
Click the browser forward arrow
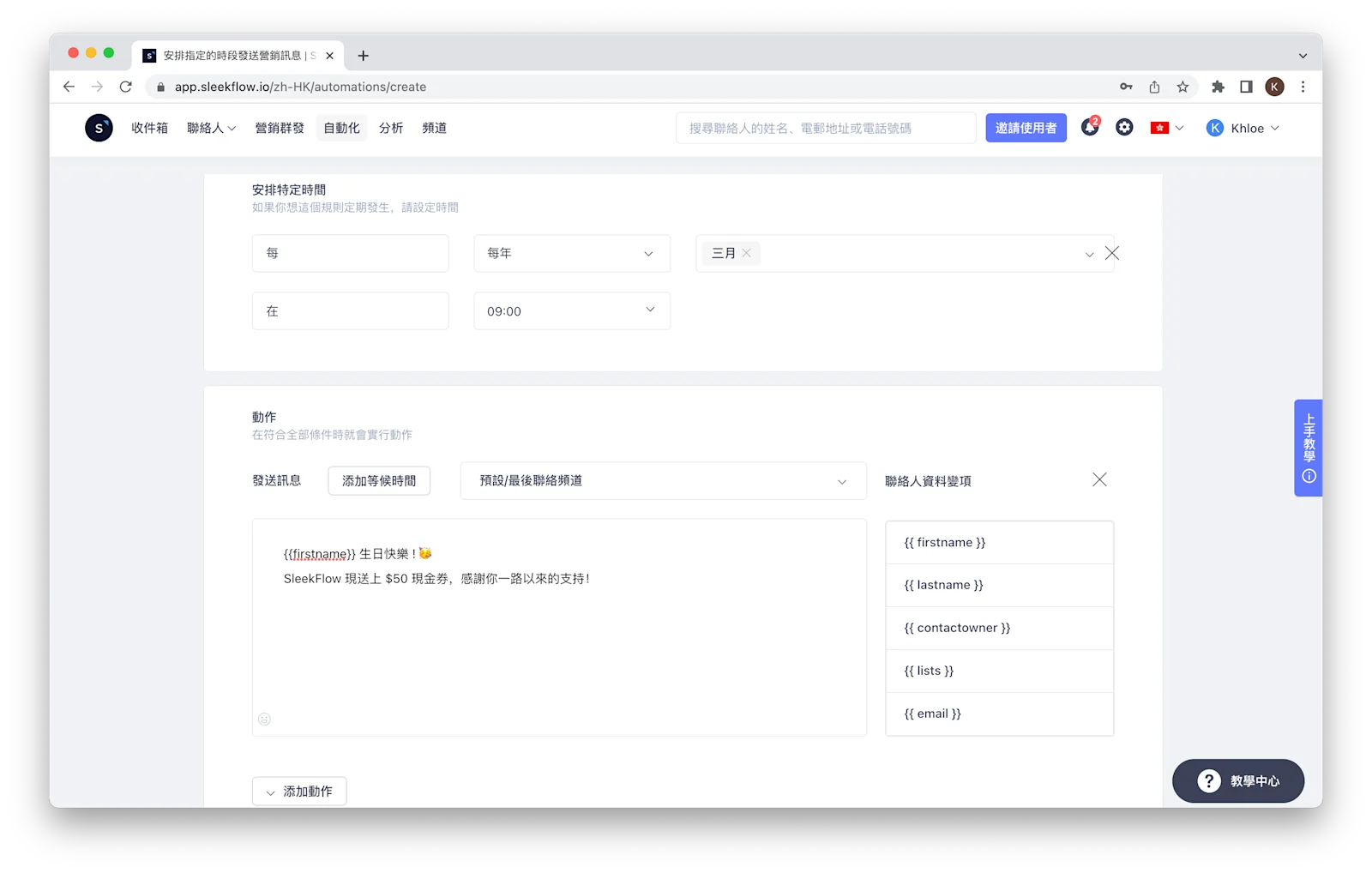tap(97, 87)
